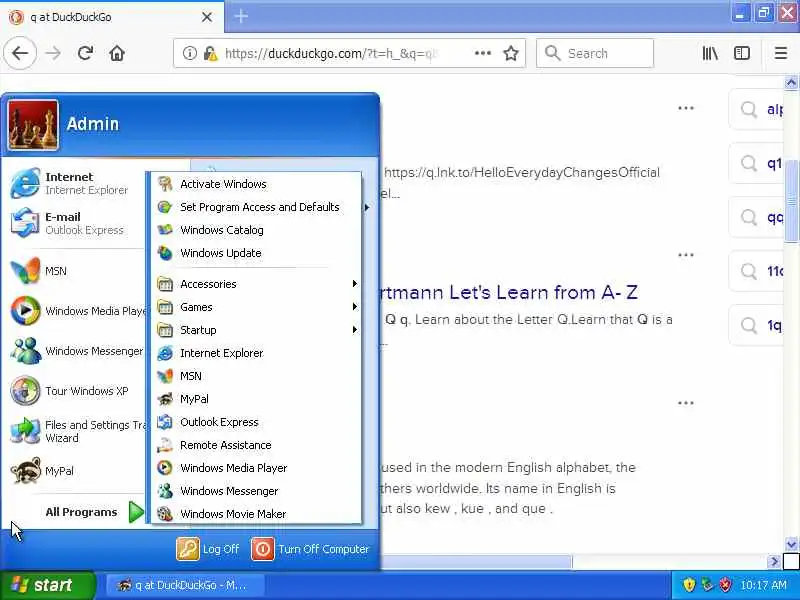Close the 'q at DuckDuckGo' tab
The height and width of the screenshot is (600, 800).
coord(207,17)
